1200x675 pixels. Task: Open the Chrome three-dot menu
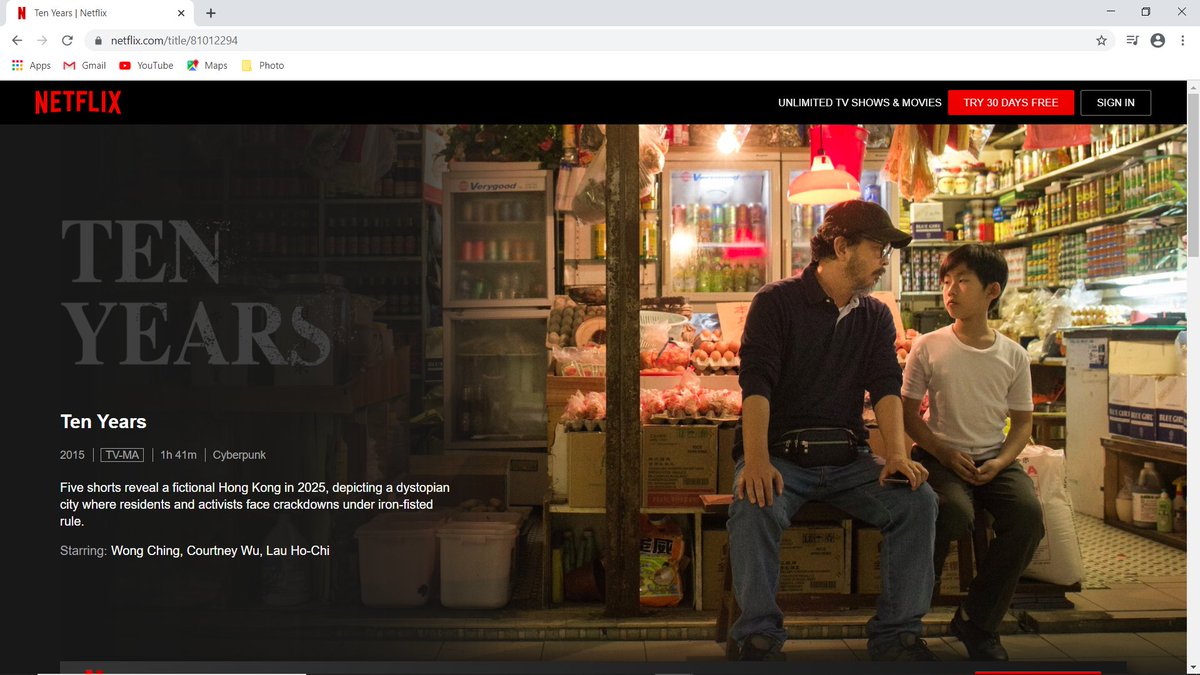(x=1183, y=40)
